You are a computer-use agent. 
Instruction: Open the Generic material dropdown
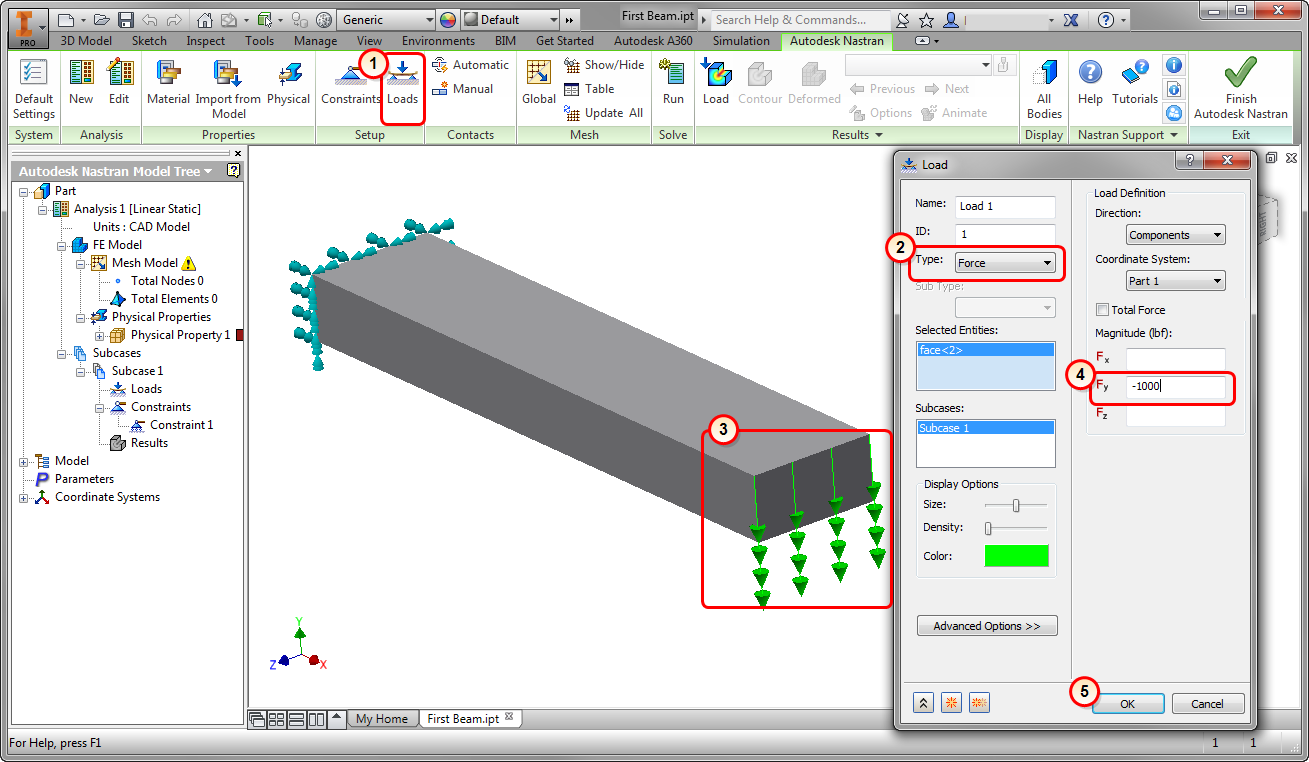tap(386, 19)
